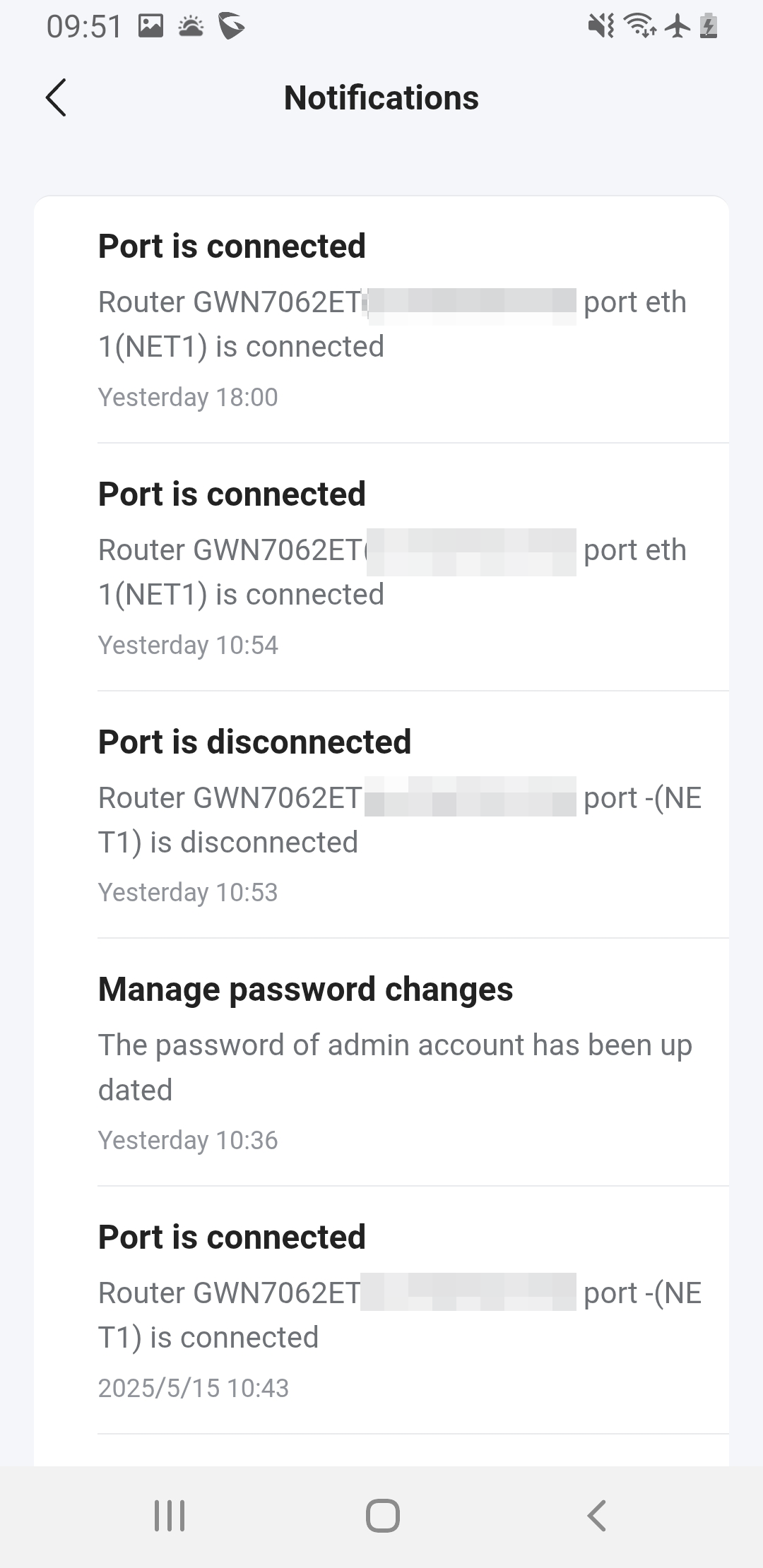This screenshot has height=1568, width=763.
Task: Tap the muted vibrate icon in the status bar
Action: [x=601, y=27]
